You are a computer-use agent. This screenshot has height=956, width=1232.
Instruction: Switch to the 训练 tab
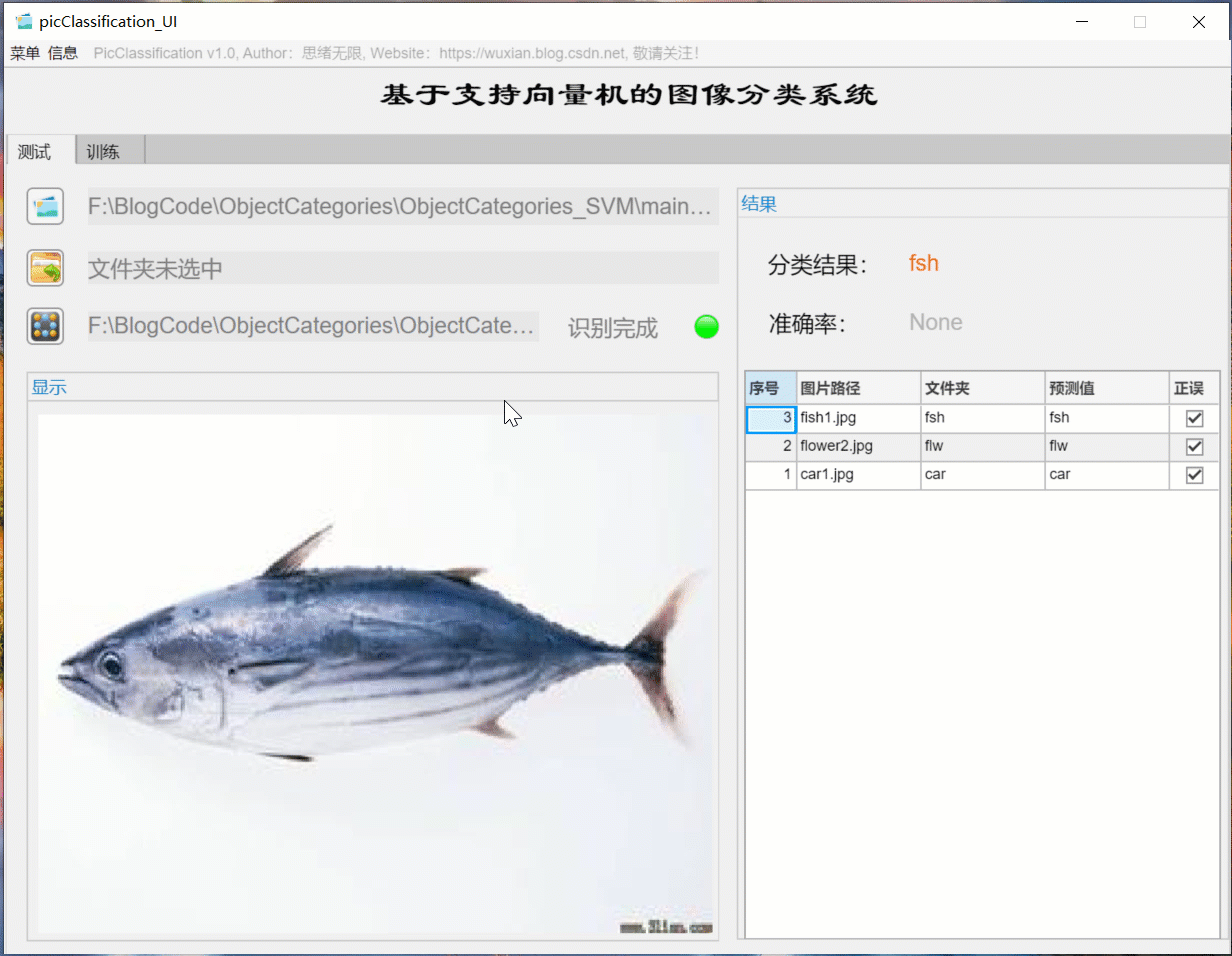(110, 151)
